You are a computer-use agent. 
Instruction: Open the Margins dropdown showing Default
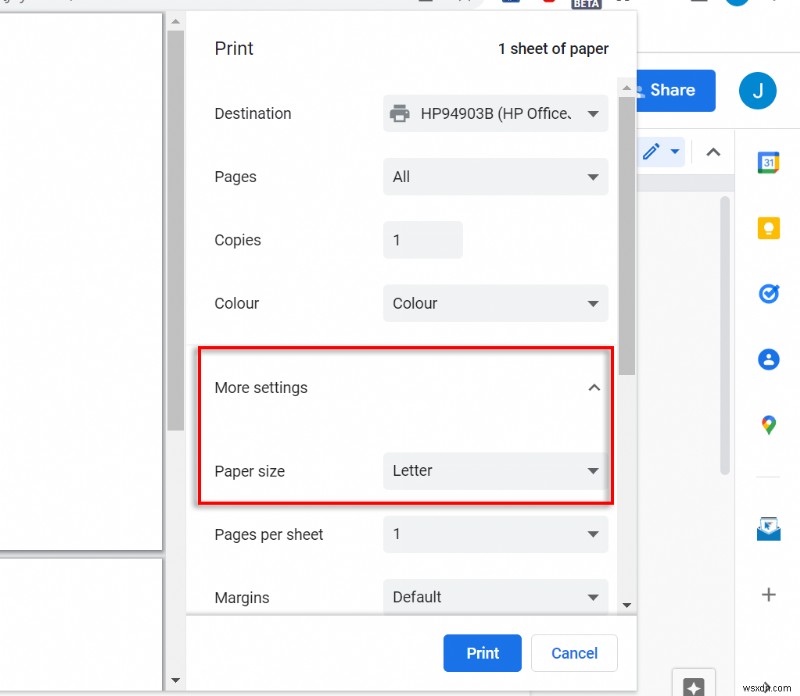click(x=495, y=597)
